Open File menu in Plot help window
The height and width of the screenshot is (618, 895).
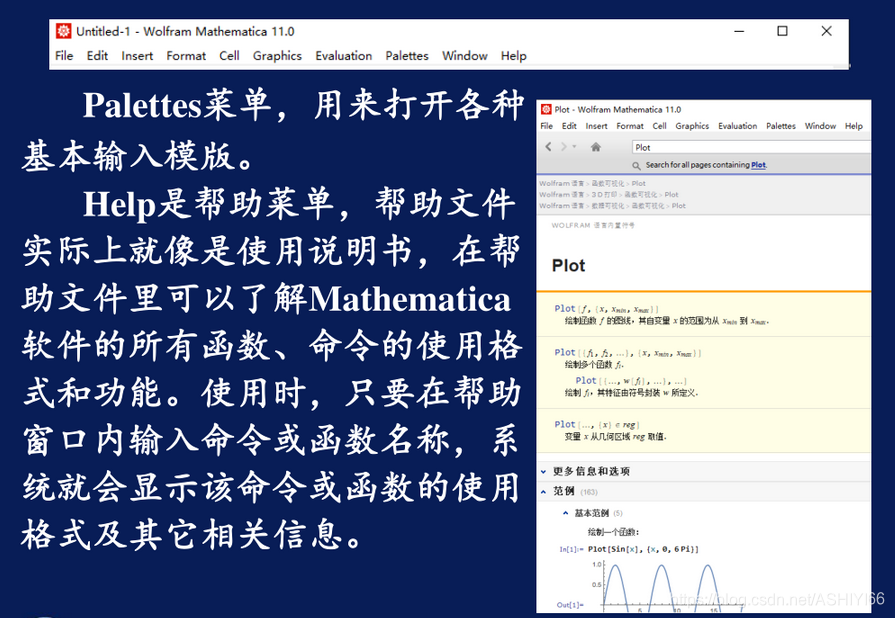pos(546,126)
